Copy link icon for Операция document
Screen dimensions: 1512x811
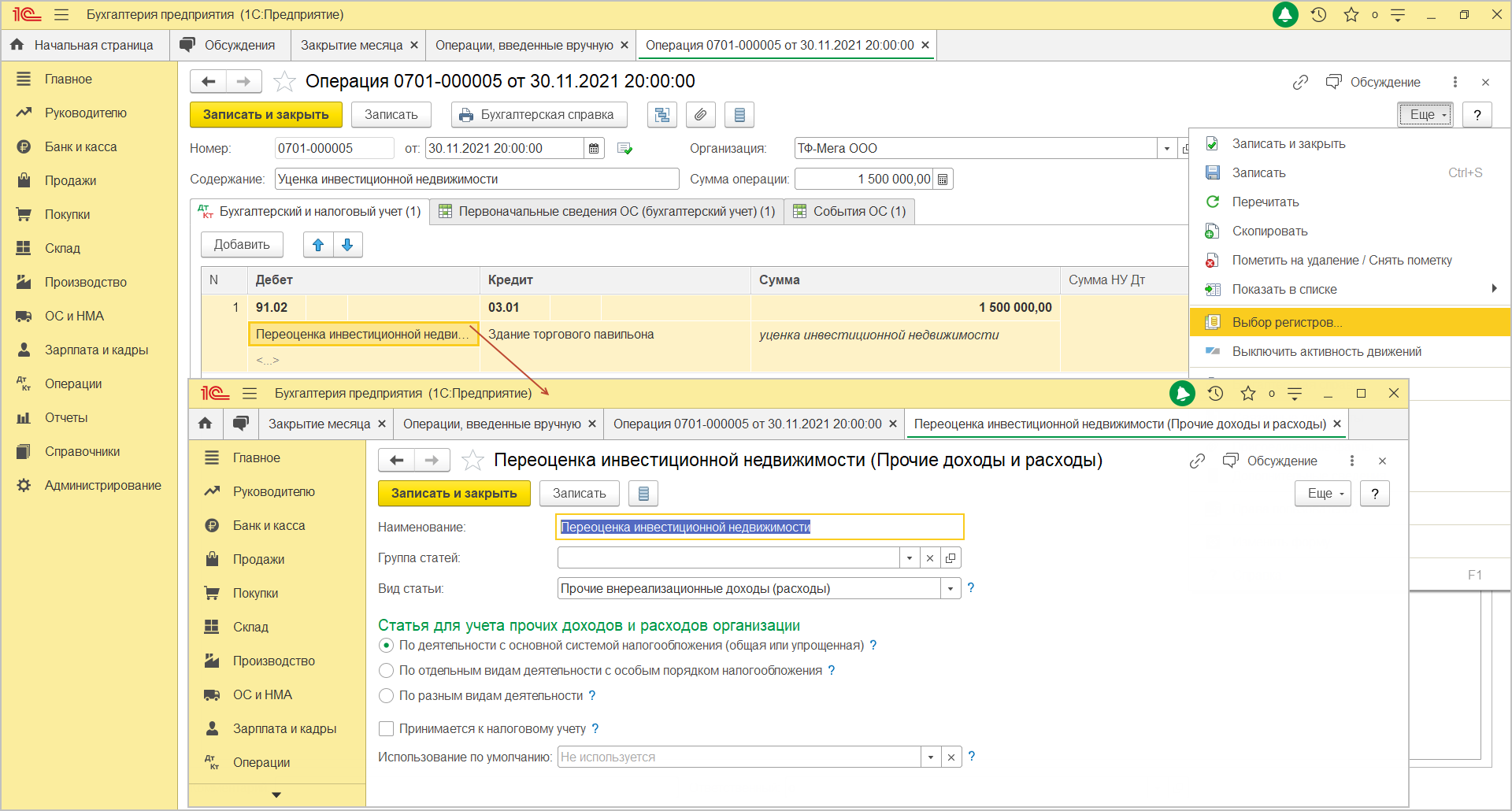1300,82
